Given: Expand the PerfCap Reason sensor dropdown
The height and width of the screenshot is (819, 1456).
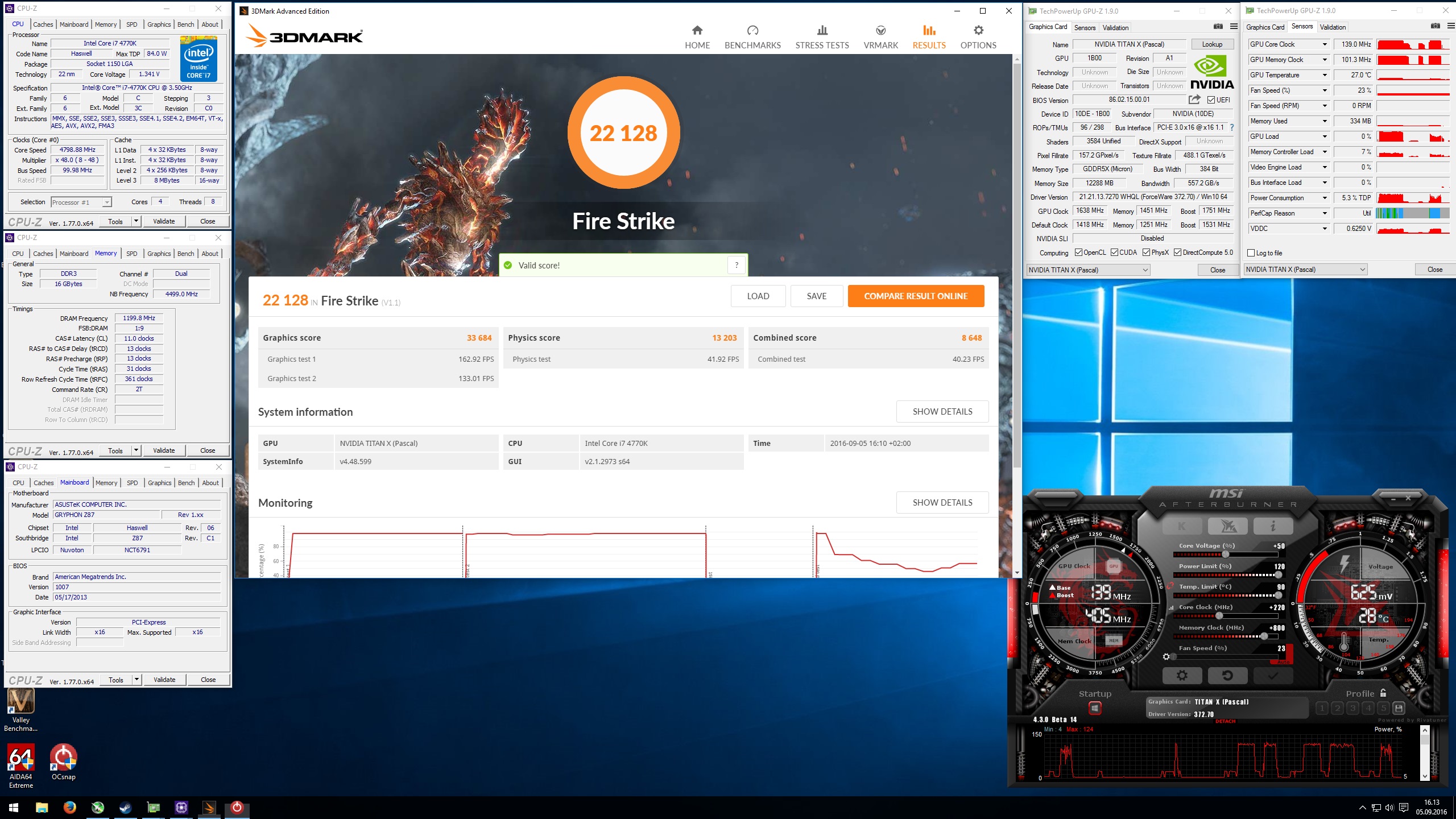Looking at the screenshot, I should [1325, 213].
